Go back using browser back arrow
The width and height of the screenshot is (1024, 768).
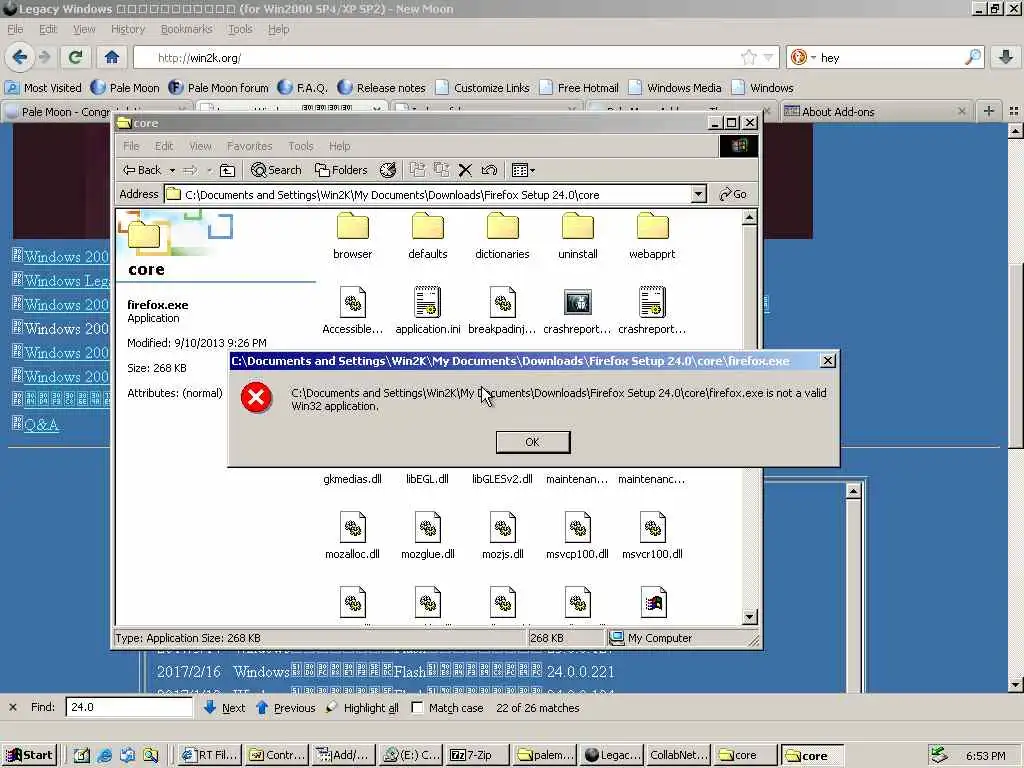(20, 57)
